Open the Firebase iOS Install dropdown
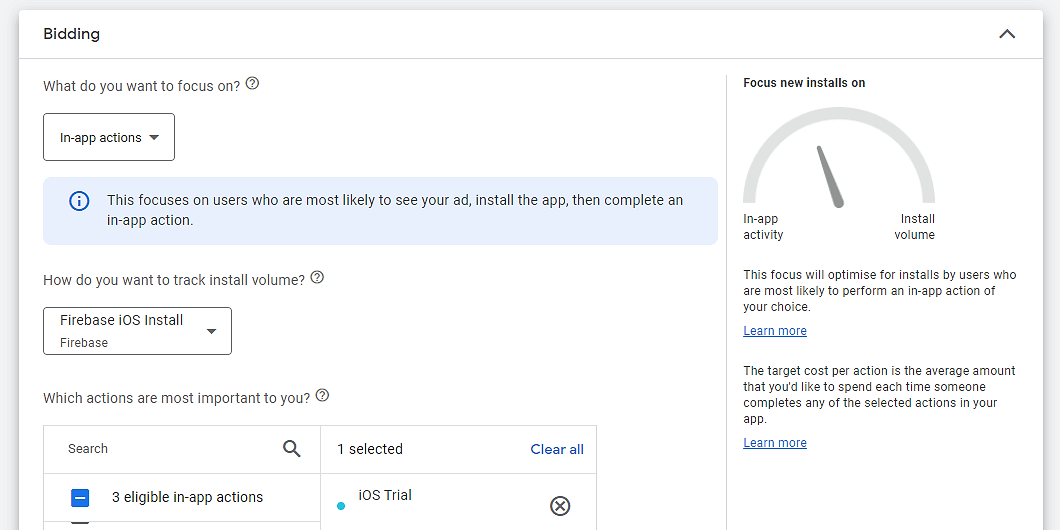 click(x=137, y=331)
